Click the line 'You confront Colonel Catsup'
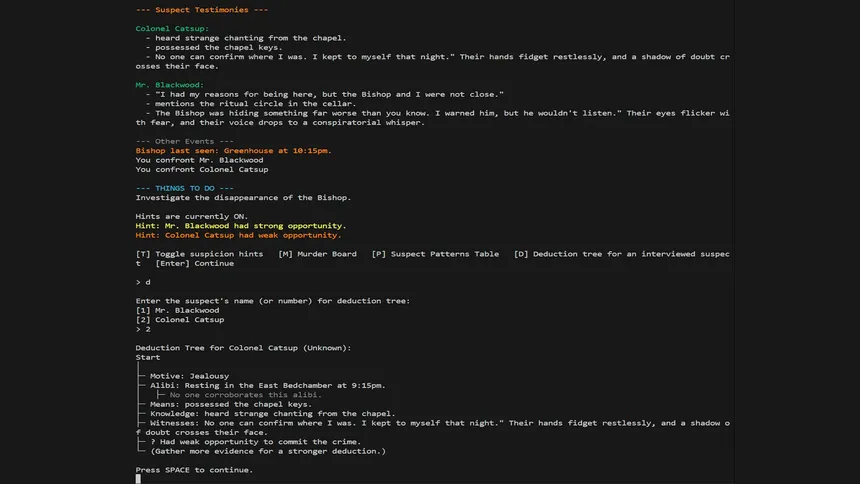860x484 pixels. tap(202, 170)
